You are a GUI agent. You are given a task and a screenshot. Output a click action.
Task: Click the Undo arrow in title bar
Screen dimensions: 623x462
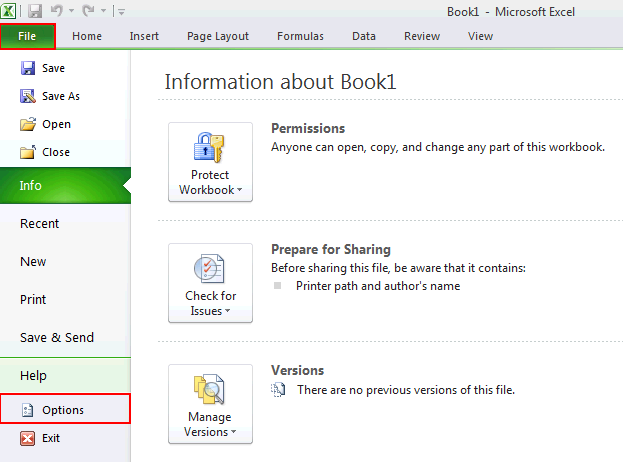click(58, 11)
